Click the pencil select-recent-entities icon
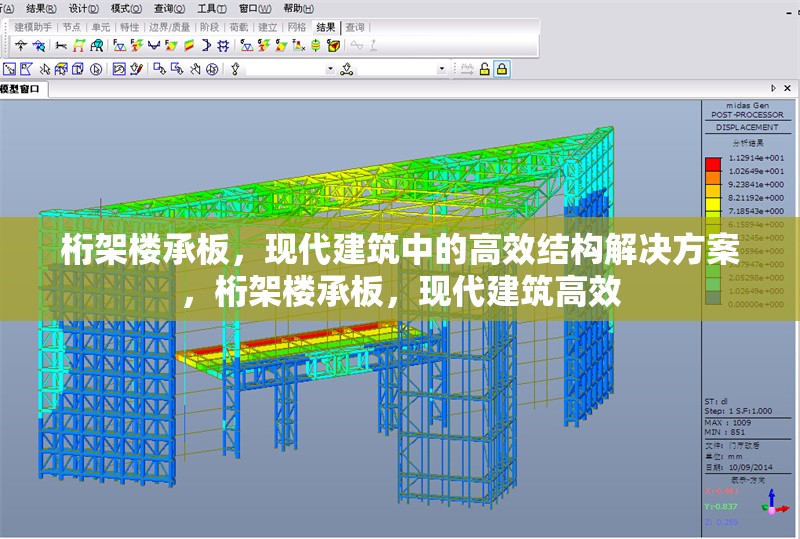800x539 pixels. point(136,69)
